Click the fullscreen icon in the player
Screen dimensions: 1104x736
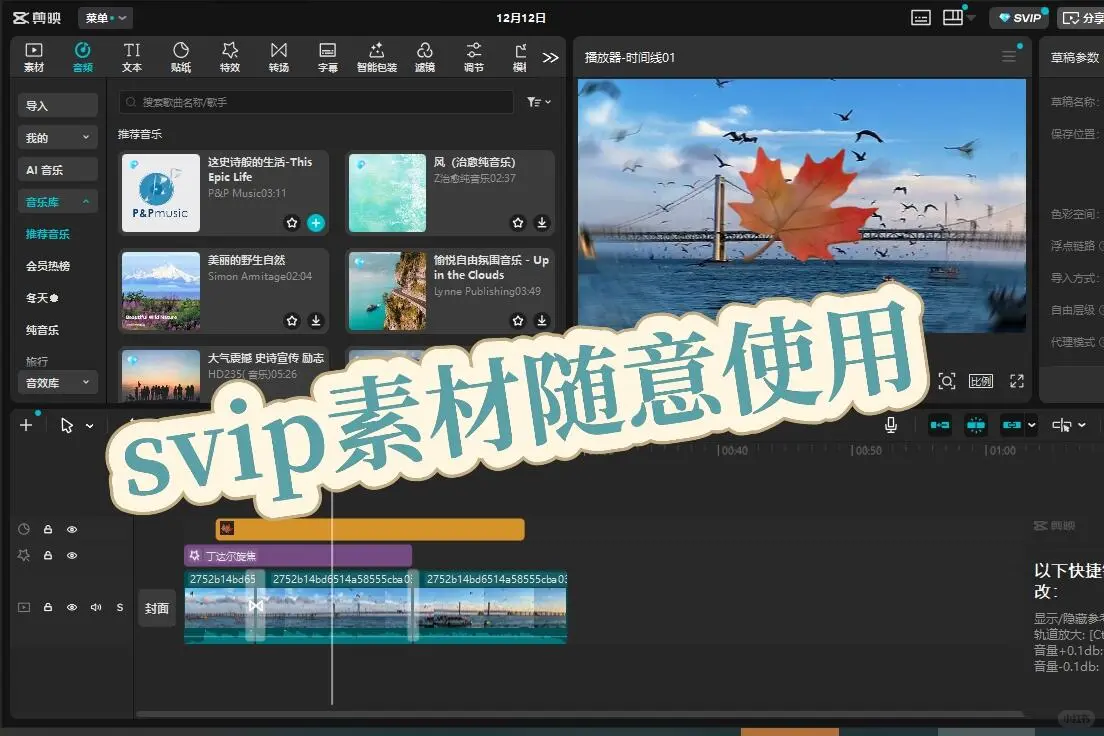click(1017, 381)
